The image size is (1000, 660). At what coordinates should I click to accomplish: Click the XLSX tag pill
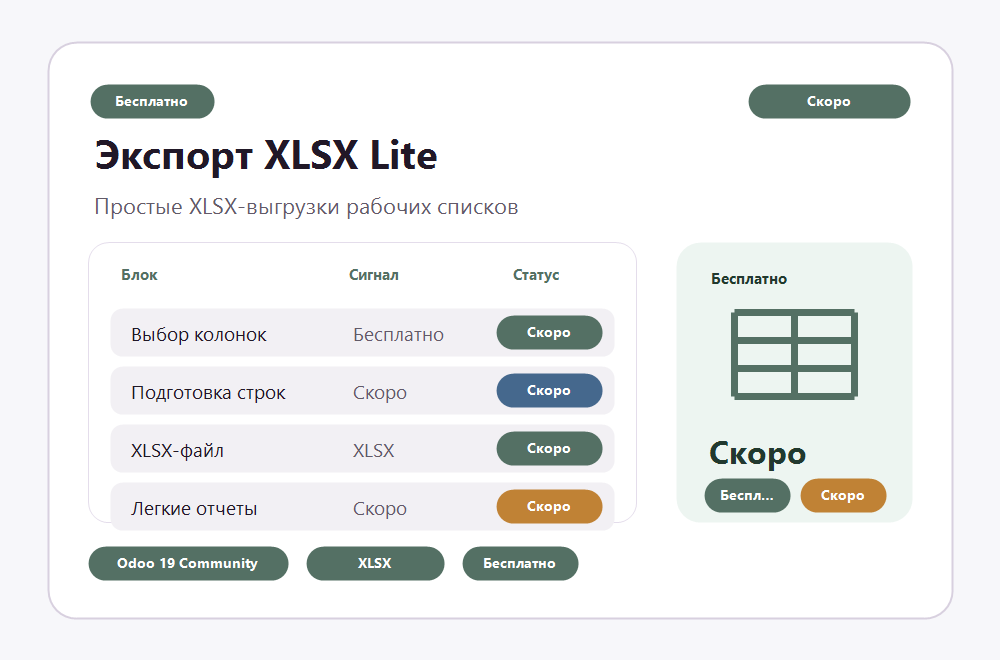(375, 563)
